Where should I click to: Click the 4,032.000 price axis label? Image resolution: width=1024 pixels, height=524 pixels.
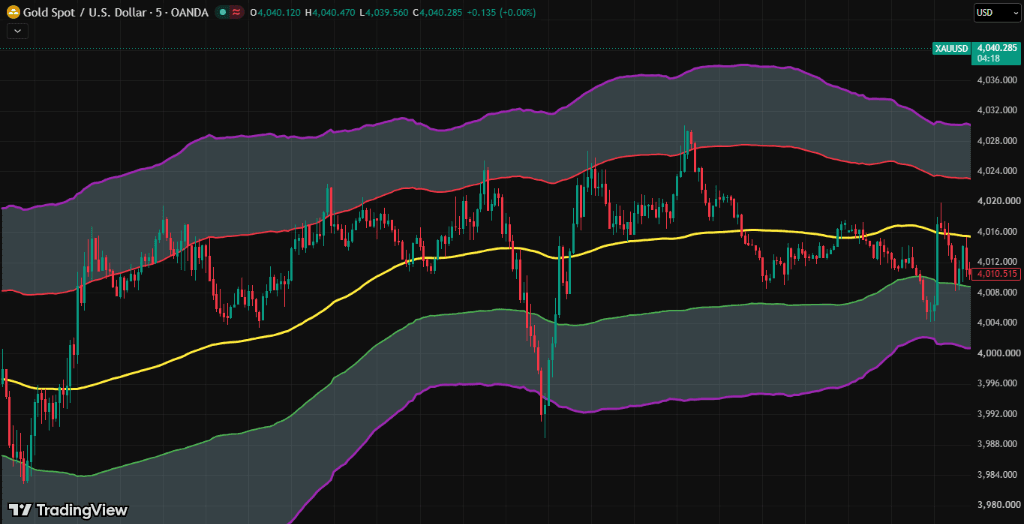[997, 110]
